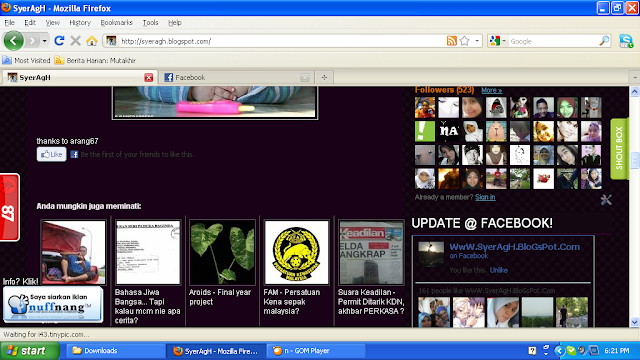Click the Unlike link
The width and height of the screenshot is (640, 360).
pyautogui.click(x=499, y=270)
